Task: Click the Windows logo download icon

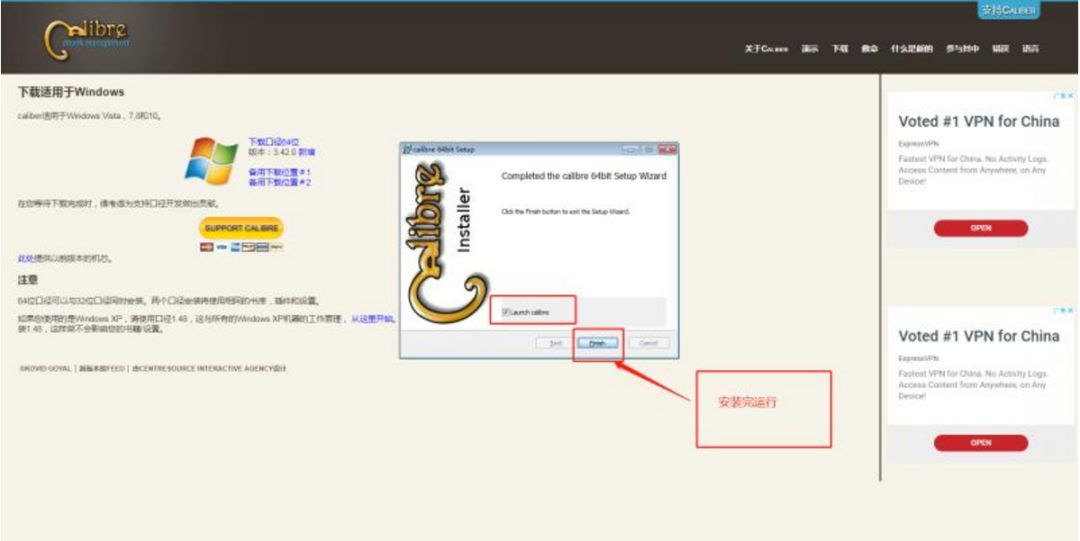Action: pos(211,161)
